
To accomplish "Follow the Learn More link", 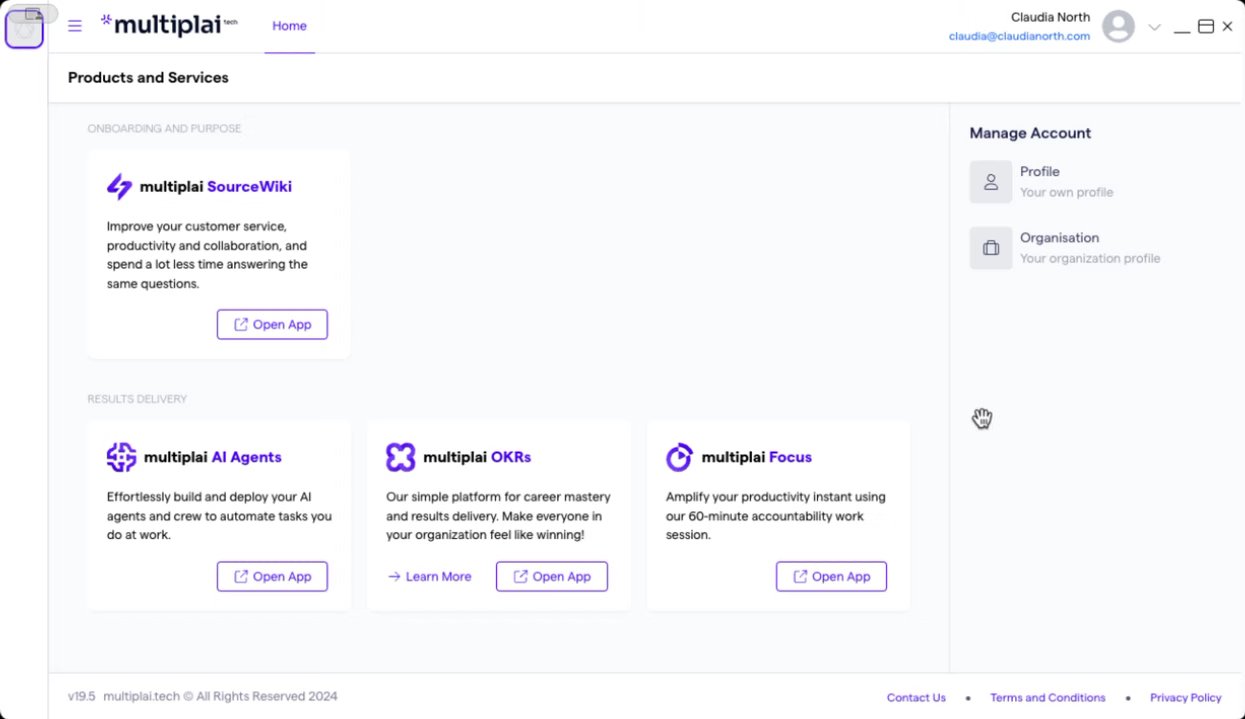I will (429, 576).
